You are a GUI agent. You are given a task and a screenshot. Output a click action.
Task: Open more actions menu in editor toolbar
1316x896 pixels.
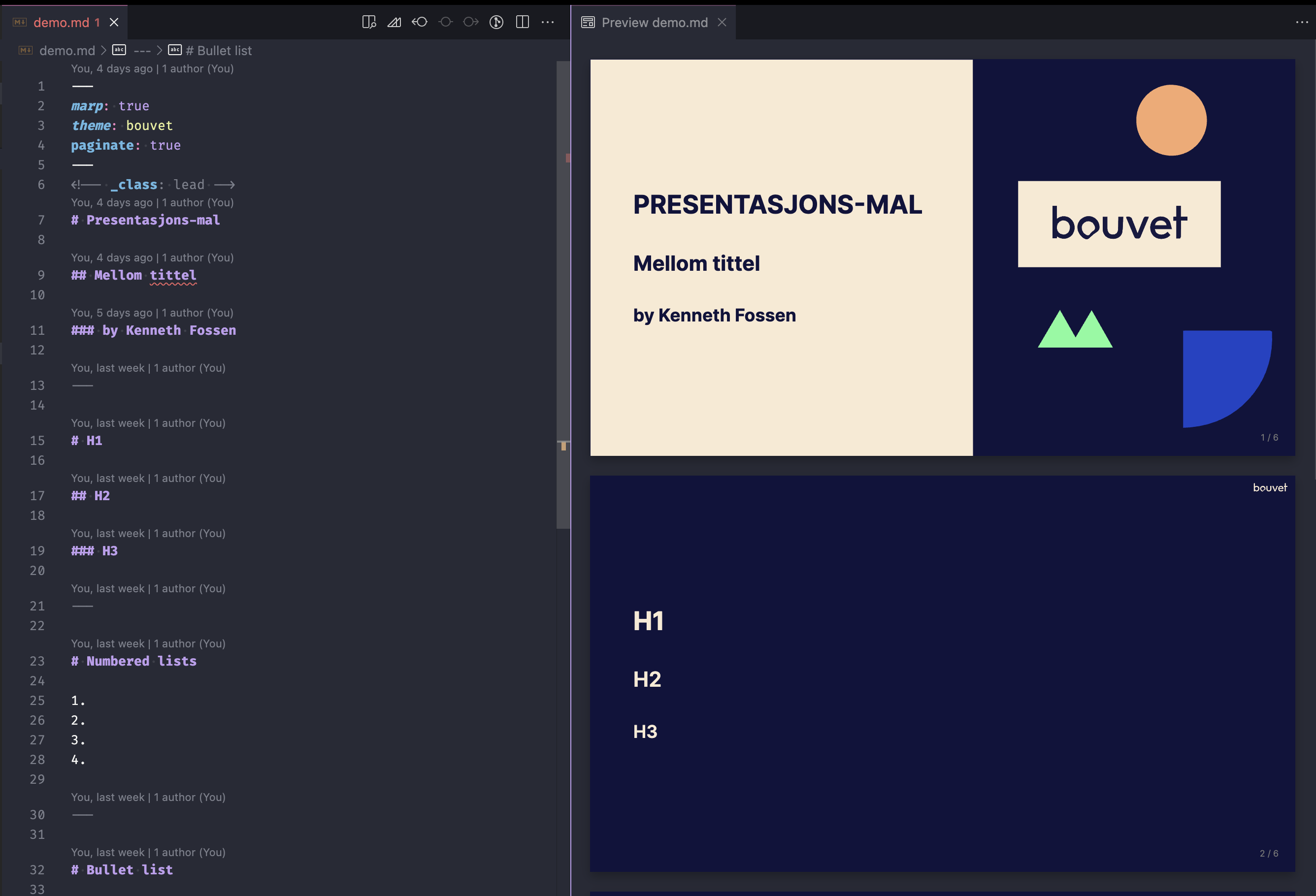[x=548, y=22]
